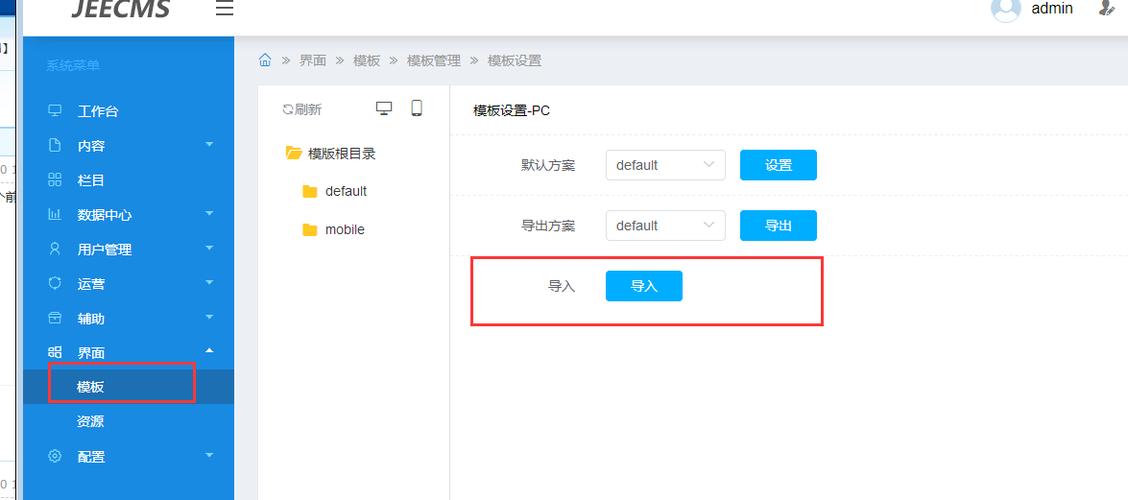
Task: Click the 用户管理 person icon
Action: point(55,249)
